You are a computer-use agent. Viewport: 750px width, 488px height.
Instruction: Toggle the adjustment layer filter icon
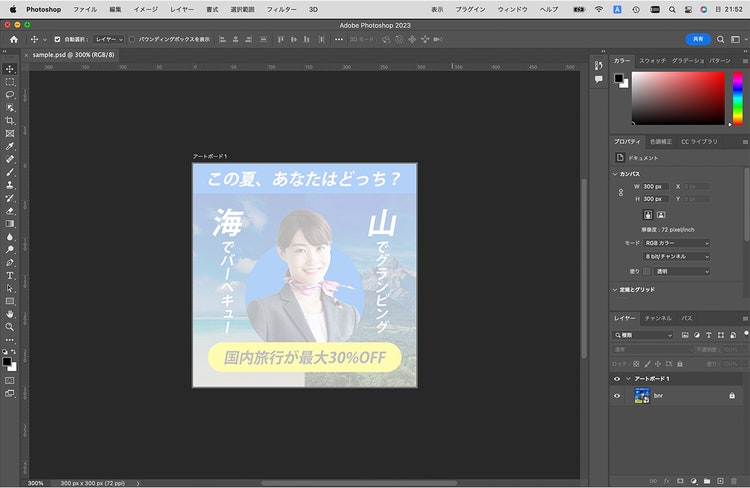pyautogui.click(x=697, y=335)
